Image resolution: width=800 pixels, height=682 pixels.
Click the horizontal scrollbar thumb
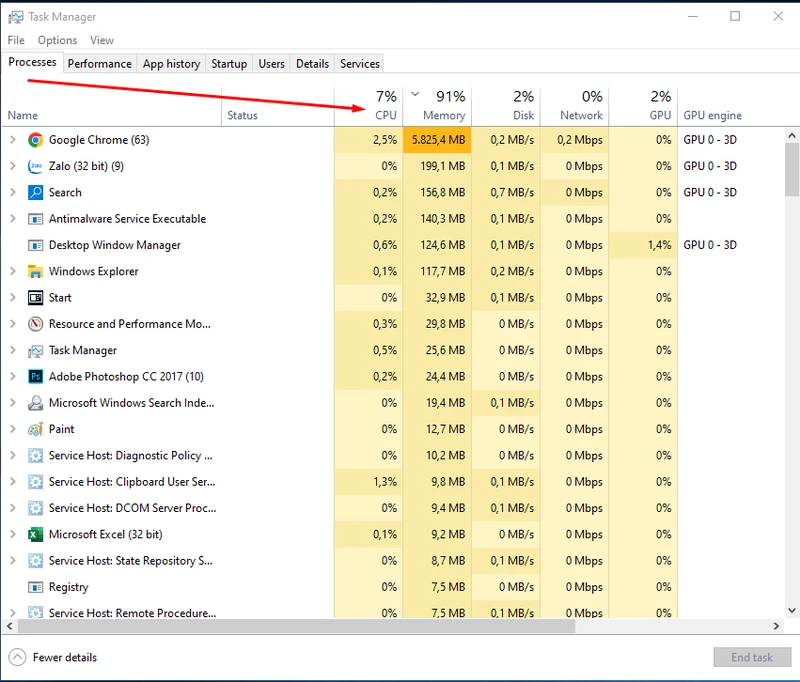point(296,626)
